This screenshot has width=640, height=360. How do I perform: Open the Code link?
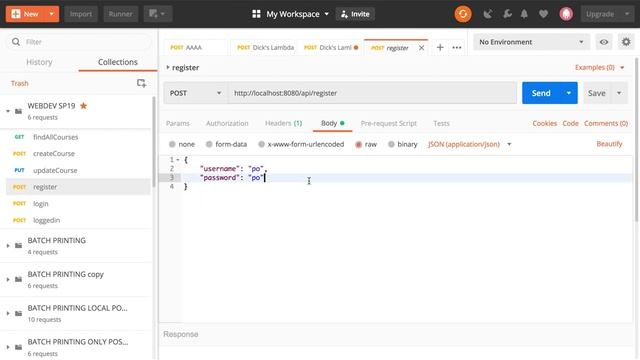pyautogui.click(x=570, y=123)
